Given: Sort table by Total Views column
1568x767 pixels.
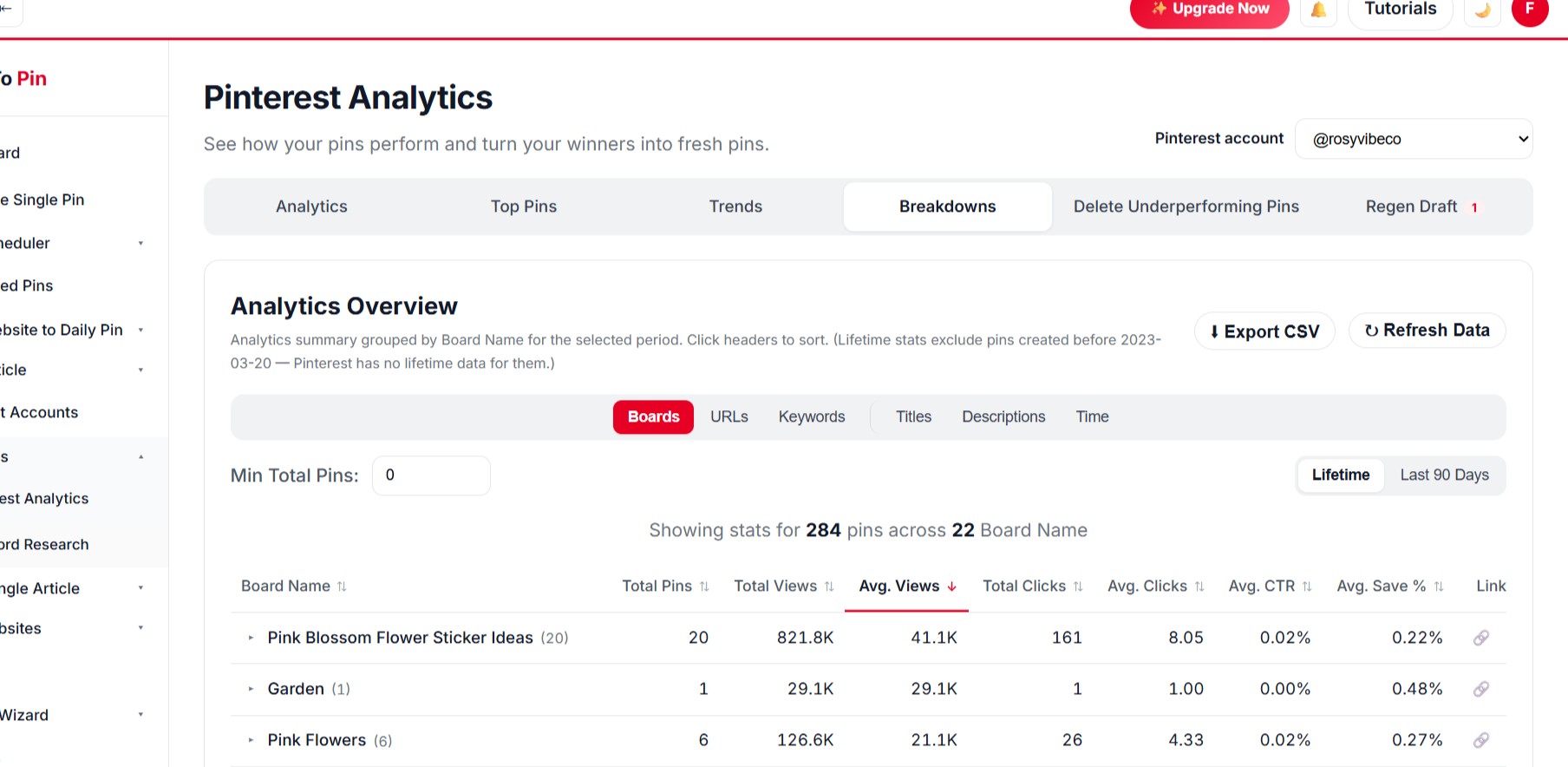Looking at the screenshot, I should tap(784, 587).
